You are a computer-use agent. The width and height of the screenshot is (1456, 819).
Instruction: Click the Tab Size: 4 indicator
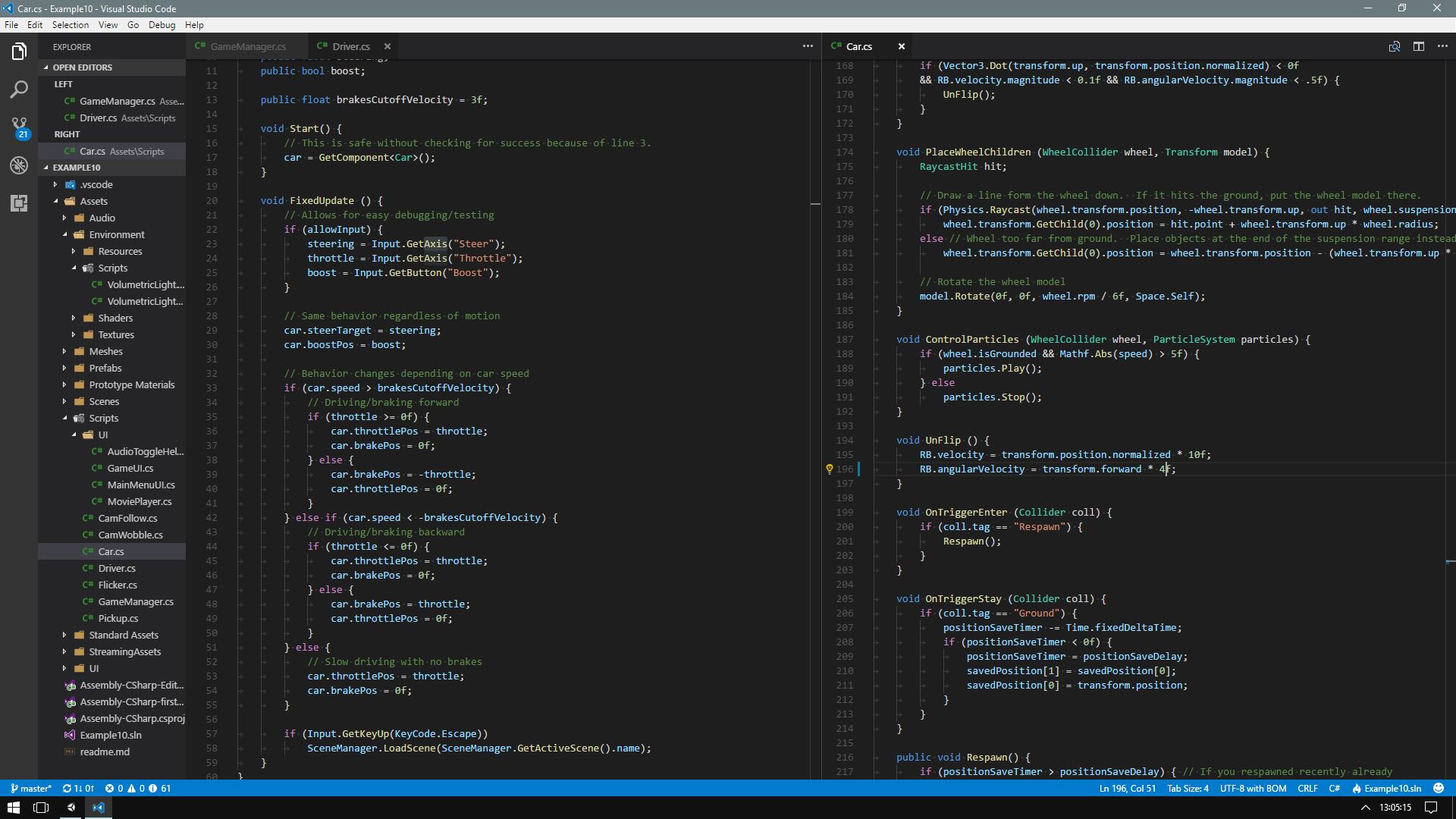(1188, 788)
